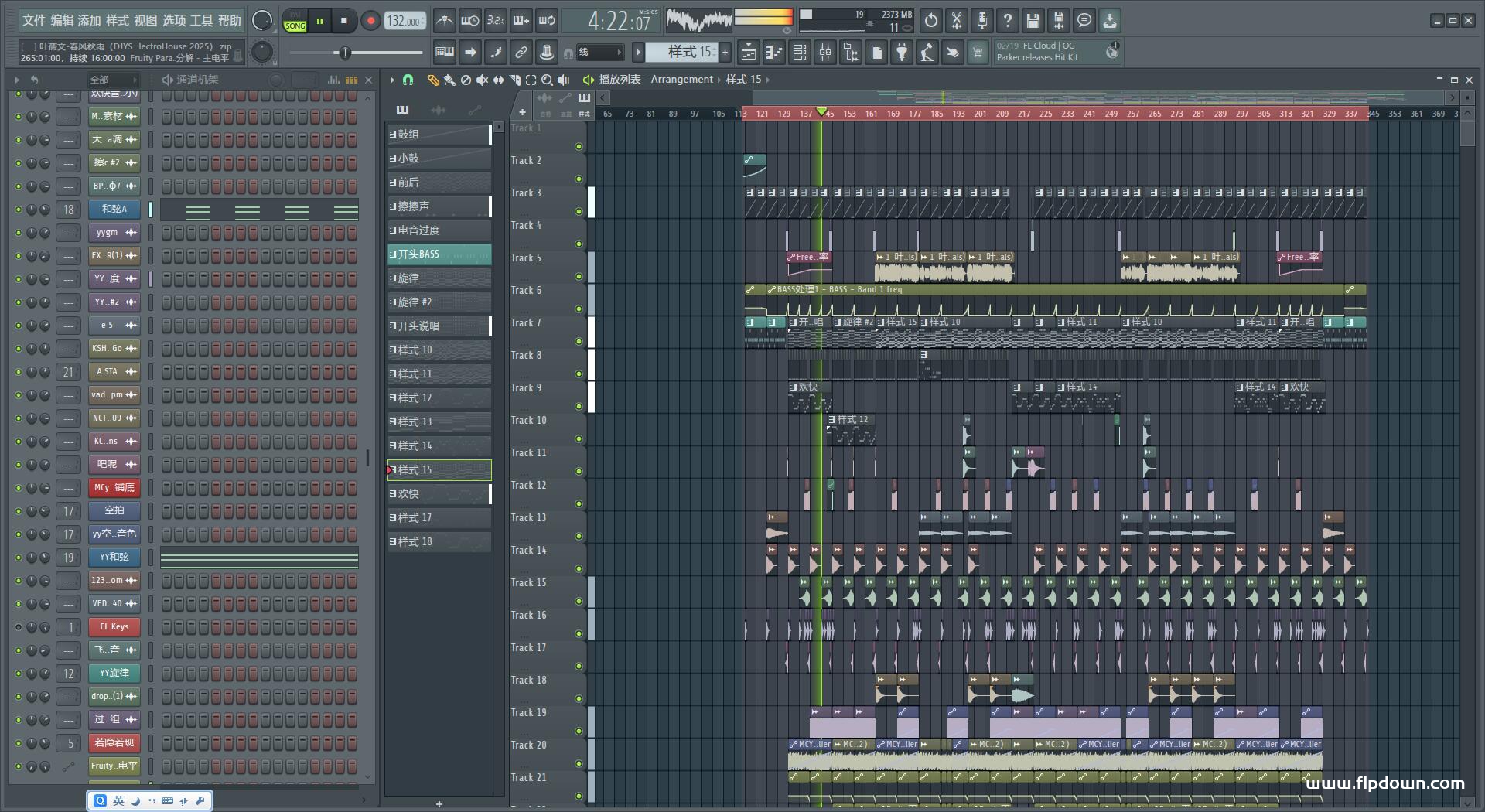
Task: Mute the YY和弦 channel LED
Action: 19,558
